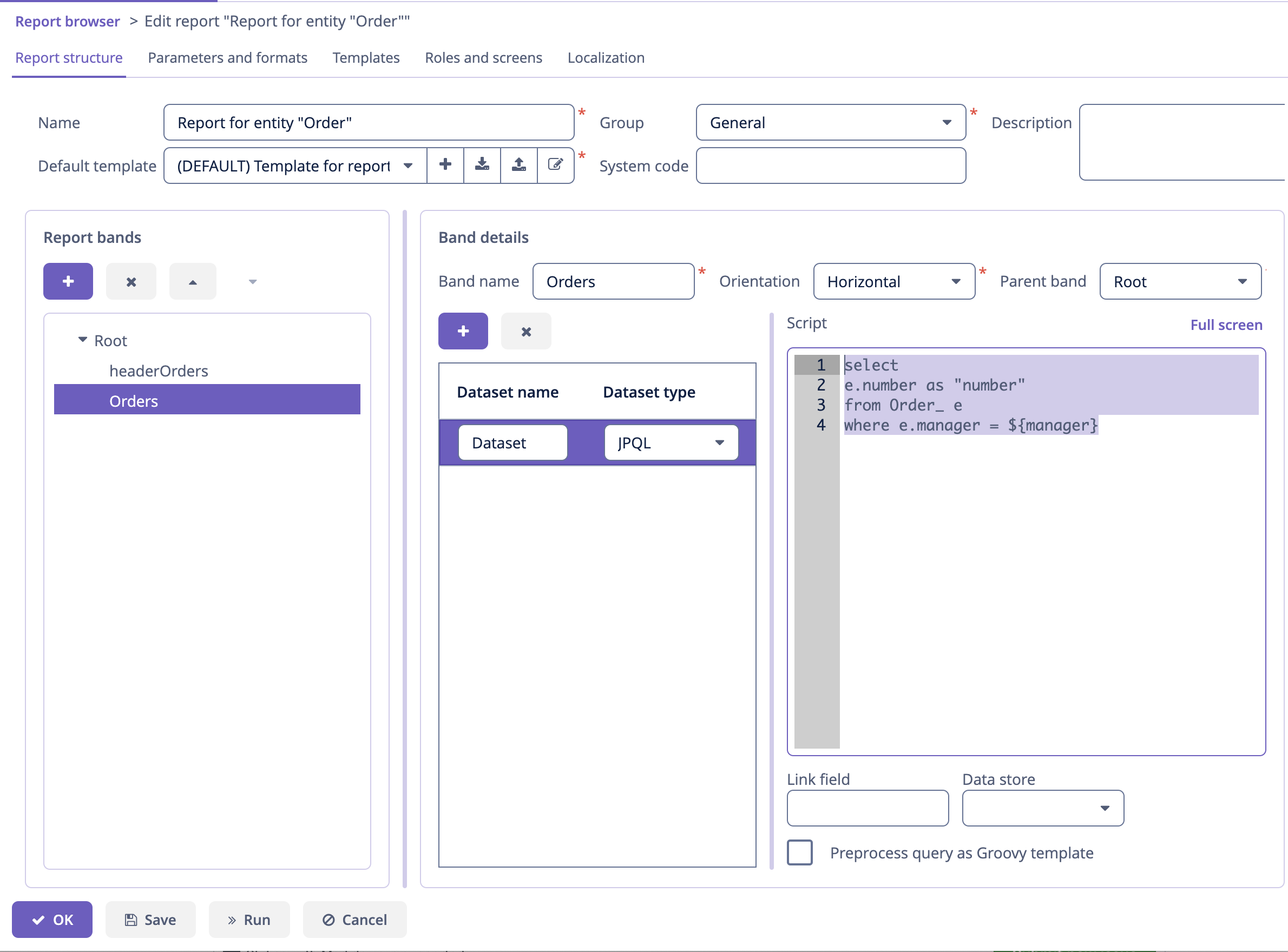Open the script editor in Full screen
The width and height of the screenshot is (1288, 952).
[x=1226, y=325]
